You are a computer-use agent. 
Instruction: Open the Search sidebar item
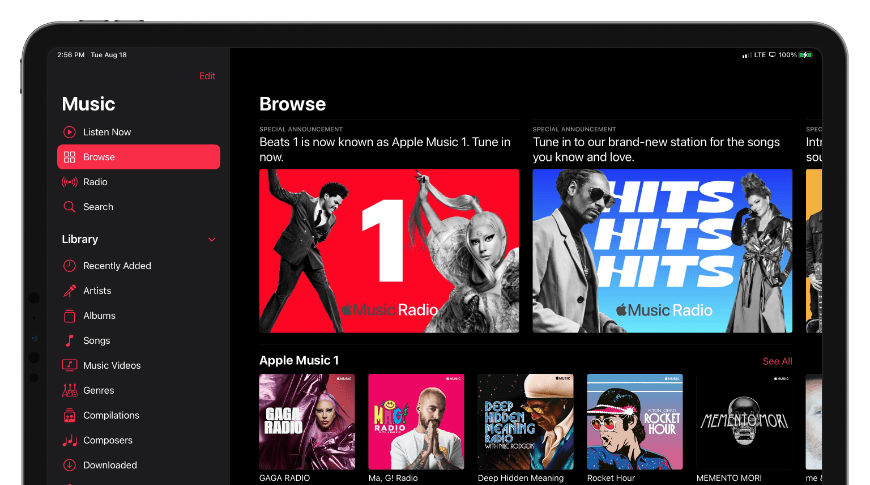click(x=139, y=207)
